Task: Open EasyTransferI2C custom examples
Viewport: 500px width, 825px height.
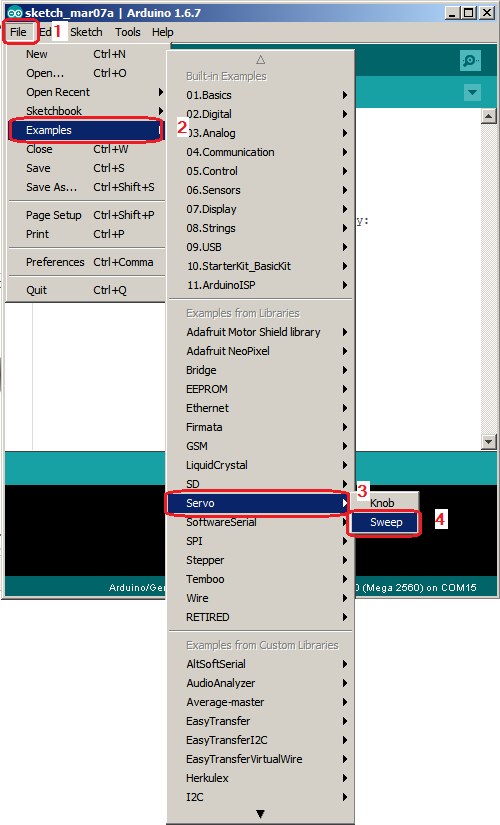Action: 261,740
